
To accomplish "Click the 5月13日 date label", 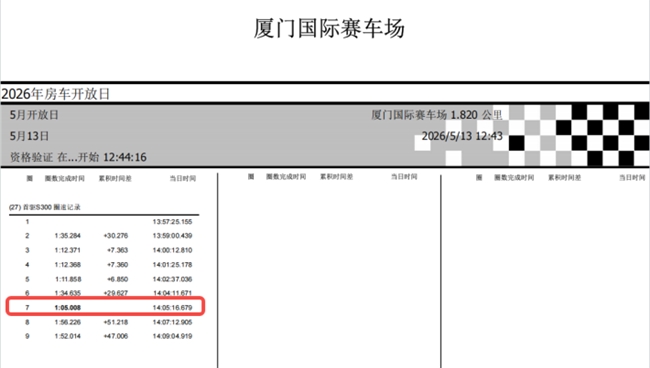I will [29, 136].
